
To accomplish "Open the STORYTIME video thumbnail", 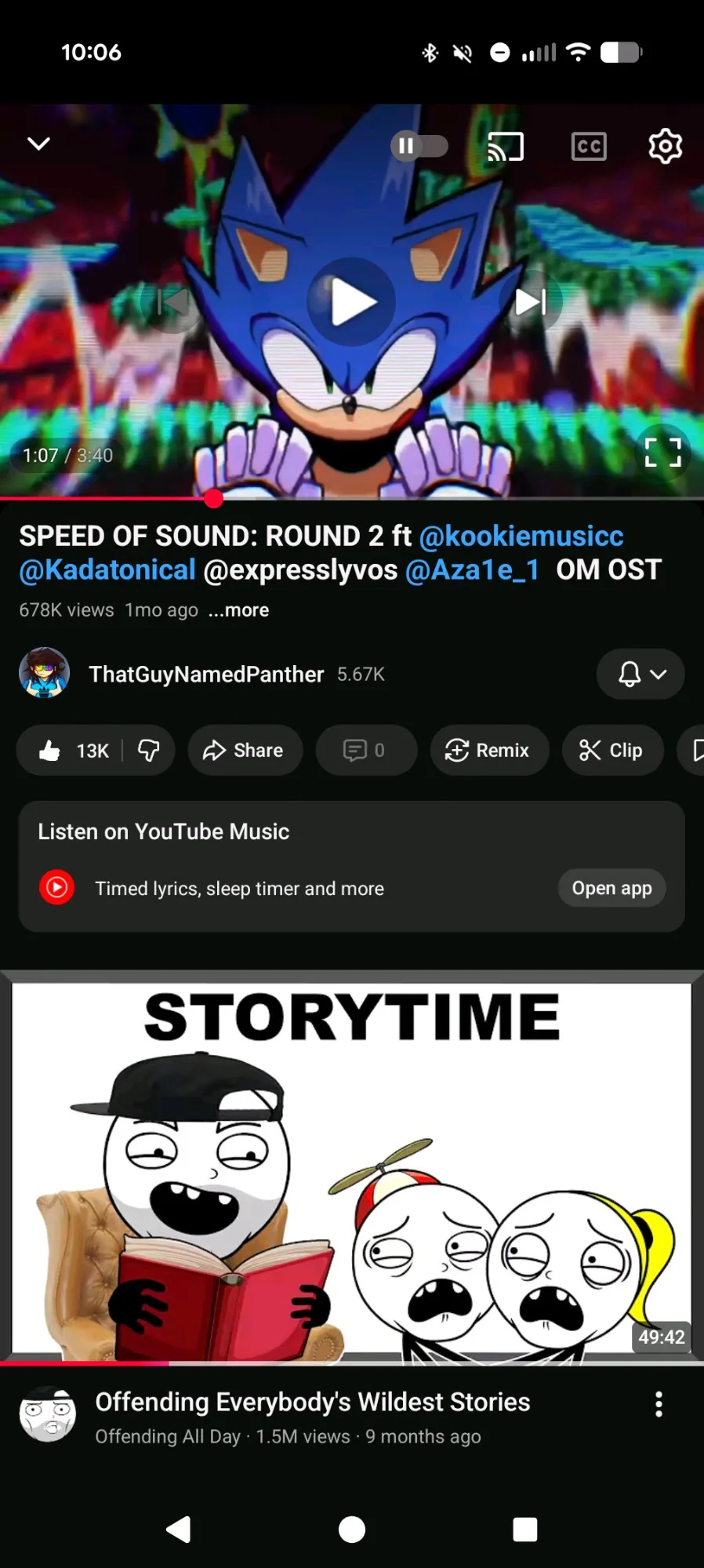I will tap(352, 1168).
